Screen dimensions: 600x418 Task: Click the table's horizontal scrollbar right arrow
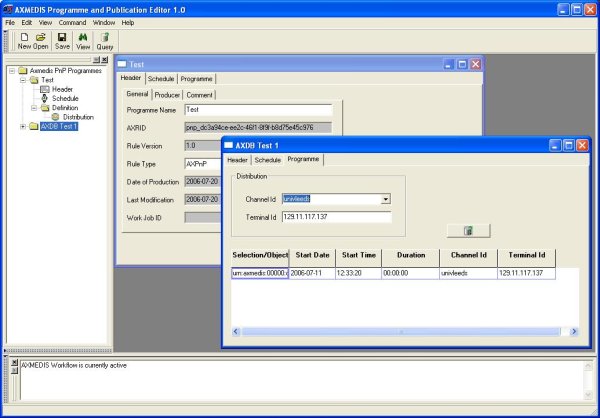[574, 331]
